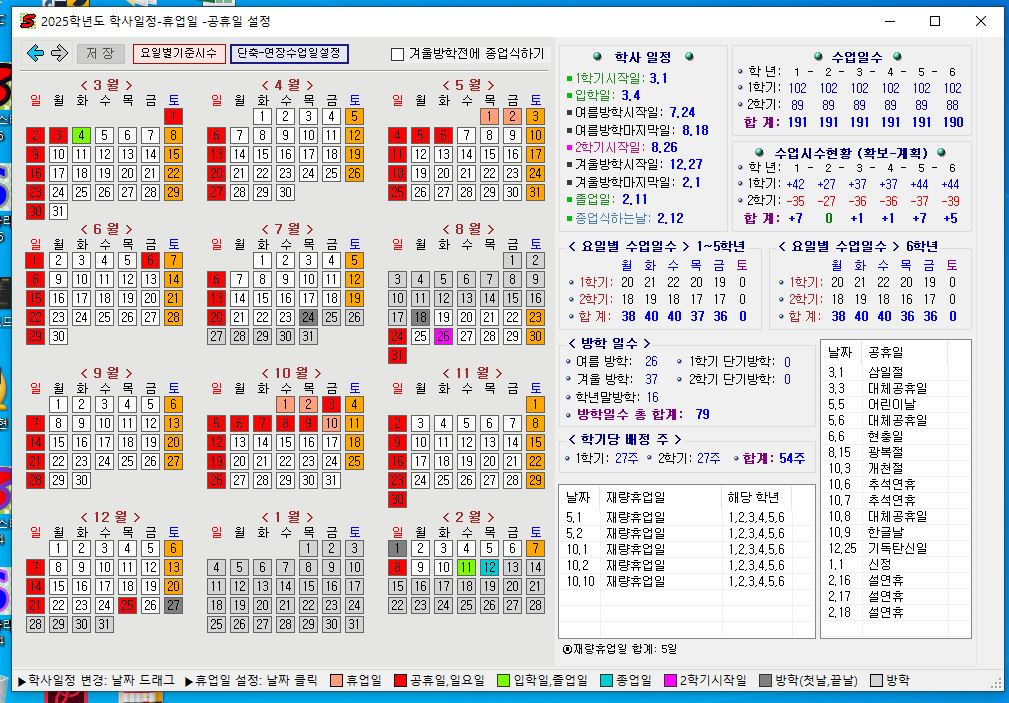Select 졸업일: 2.11 entry
This screenshot has height=703, width=1009.
tap(607, 200)
